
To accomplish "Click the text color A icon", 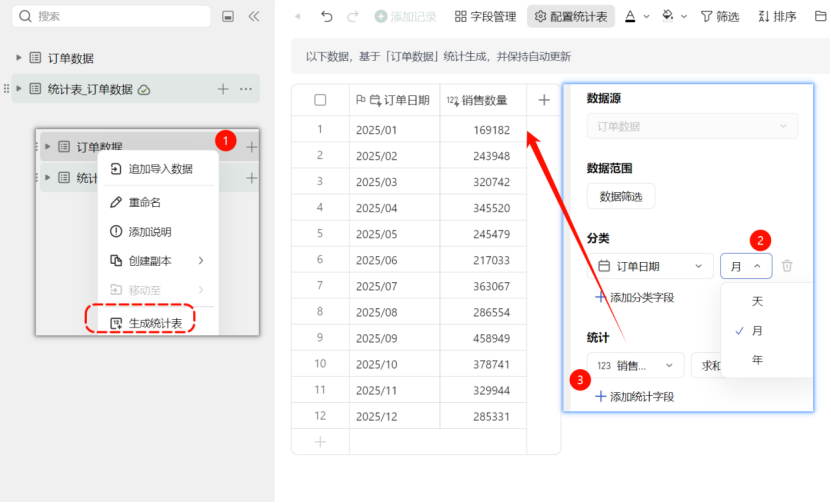I will point(630,16).
